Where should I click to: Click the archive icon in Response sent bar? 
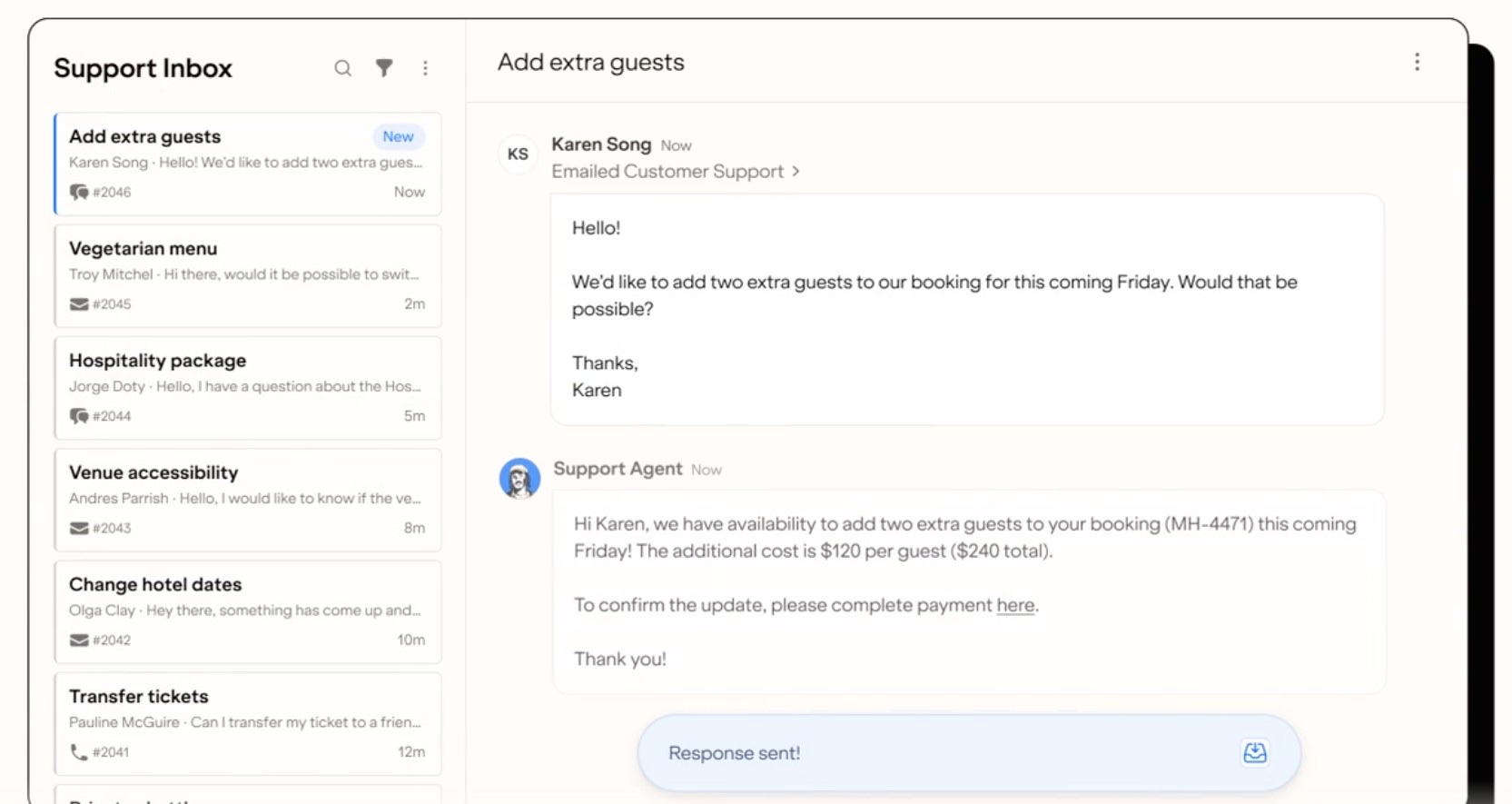coord(1255,752)
